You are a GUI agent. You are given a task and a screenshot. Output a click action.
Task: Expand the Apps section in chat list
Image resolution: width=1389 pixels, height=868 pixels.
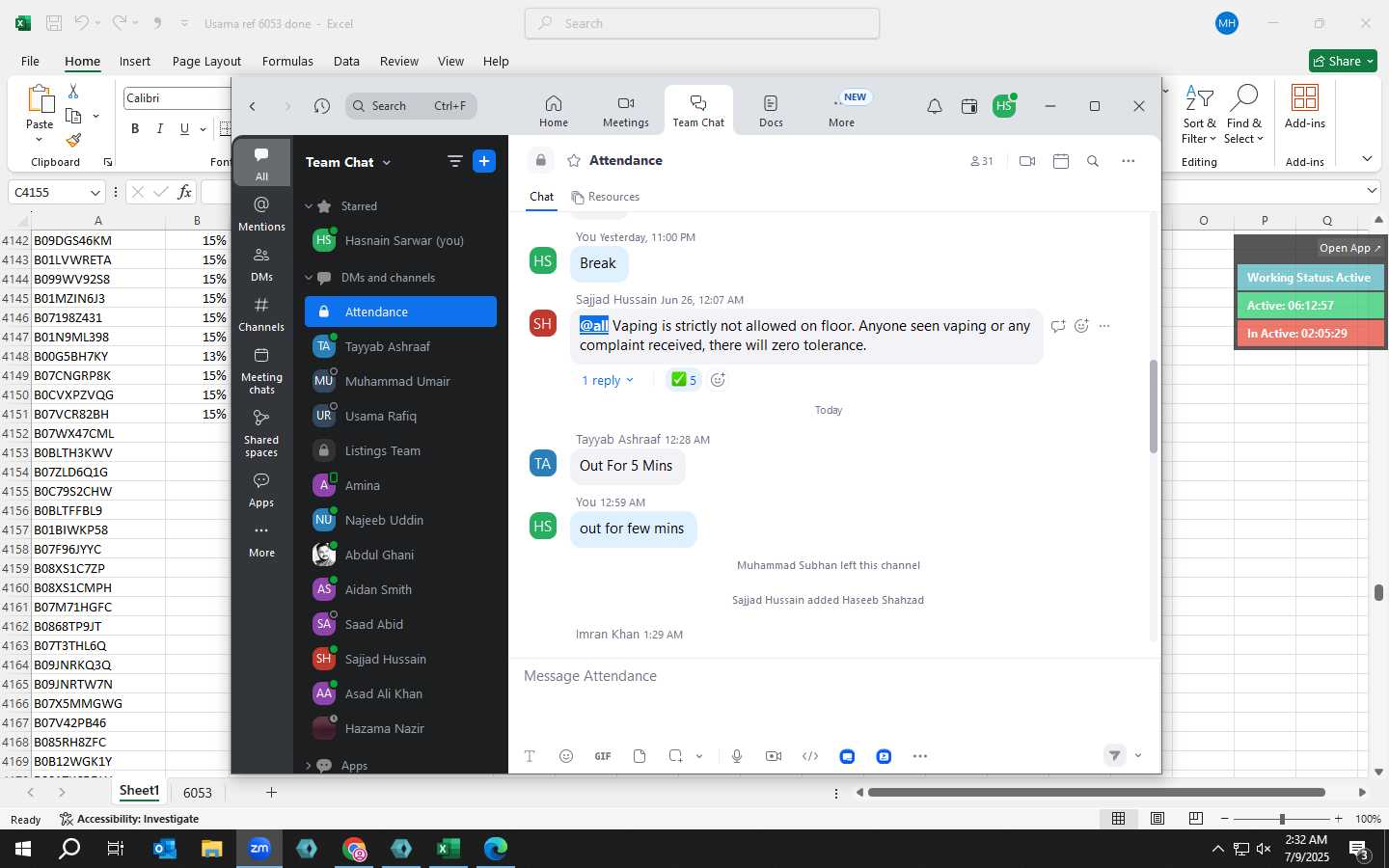pyautogui.click(x=309, y=766)
